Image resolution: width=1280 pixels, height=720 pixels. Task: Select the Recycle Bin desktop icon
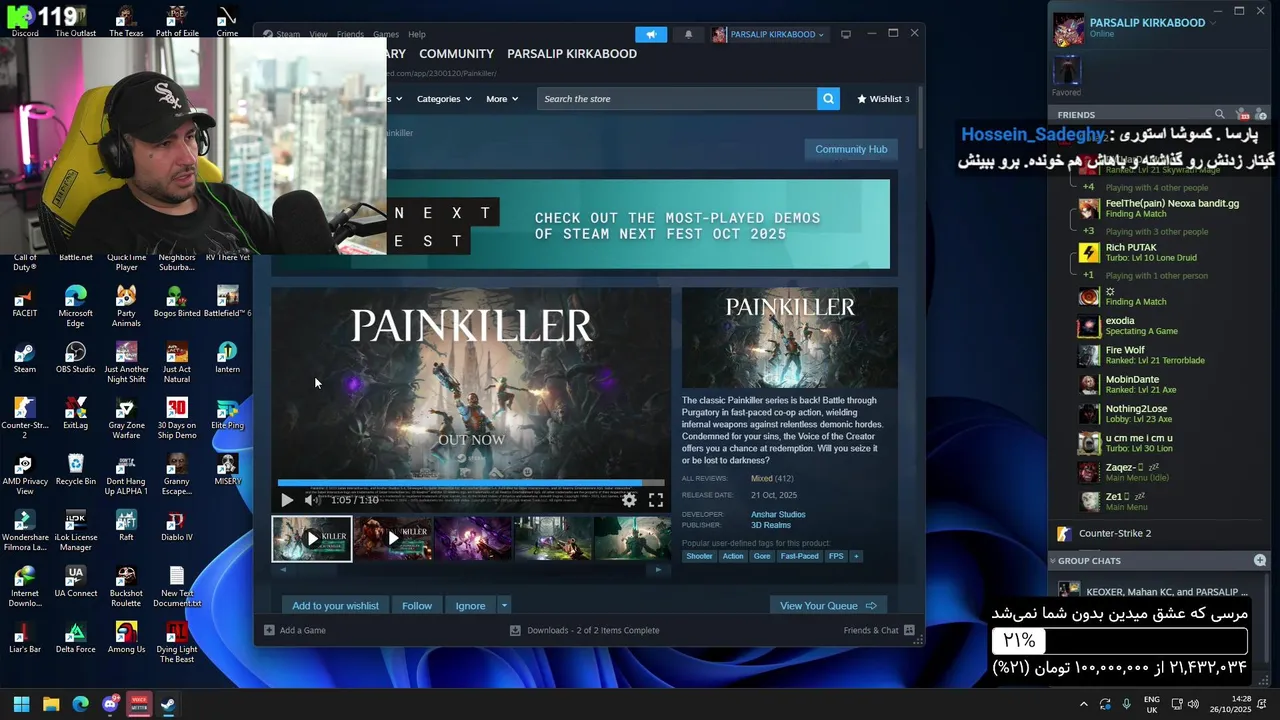pos(75,469)
